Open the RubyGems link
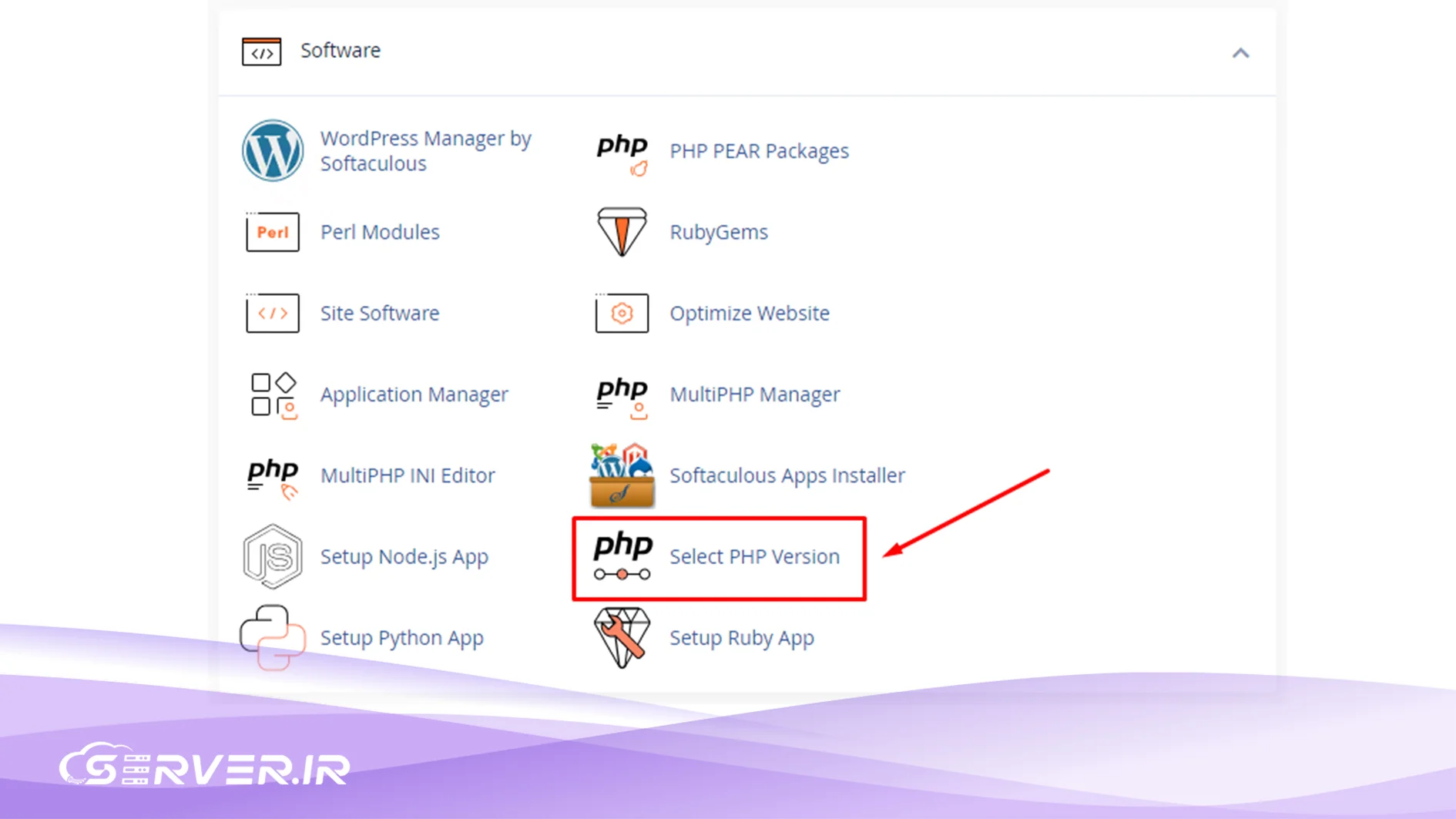1456x819 pixels. coord(719,232)
